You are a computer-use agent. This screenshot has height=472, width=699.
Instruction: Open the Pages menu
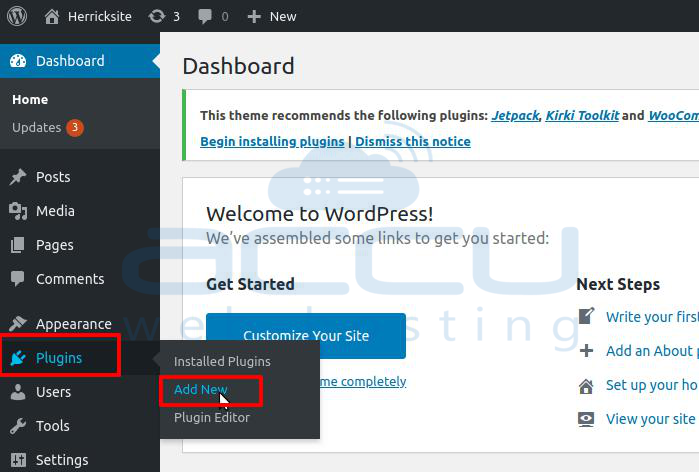(x=55, y=245)
